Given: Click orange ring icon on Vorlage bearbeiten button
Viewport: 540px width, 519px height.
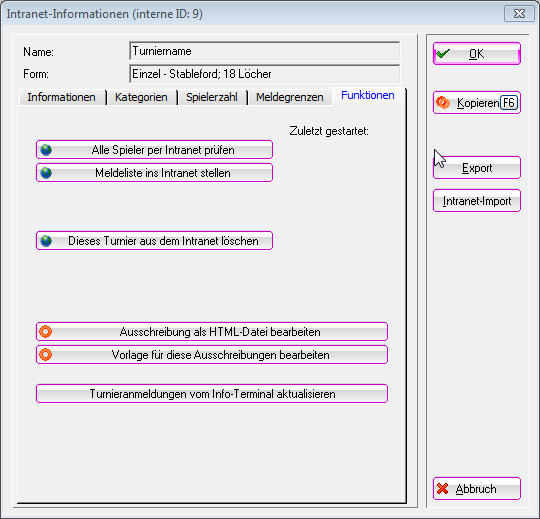Looking at the screenshot, I should coord(45,354).
